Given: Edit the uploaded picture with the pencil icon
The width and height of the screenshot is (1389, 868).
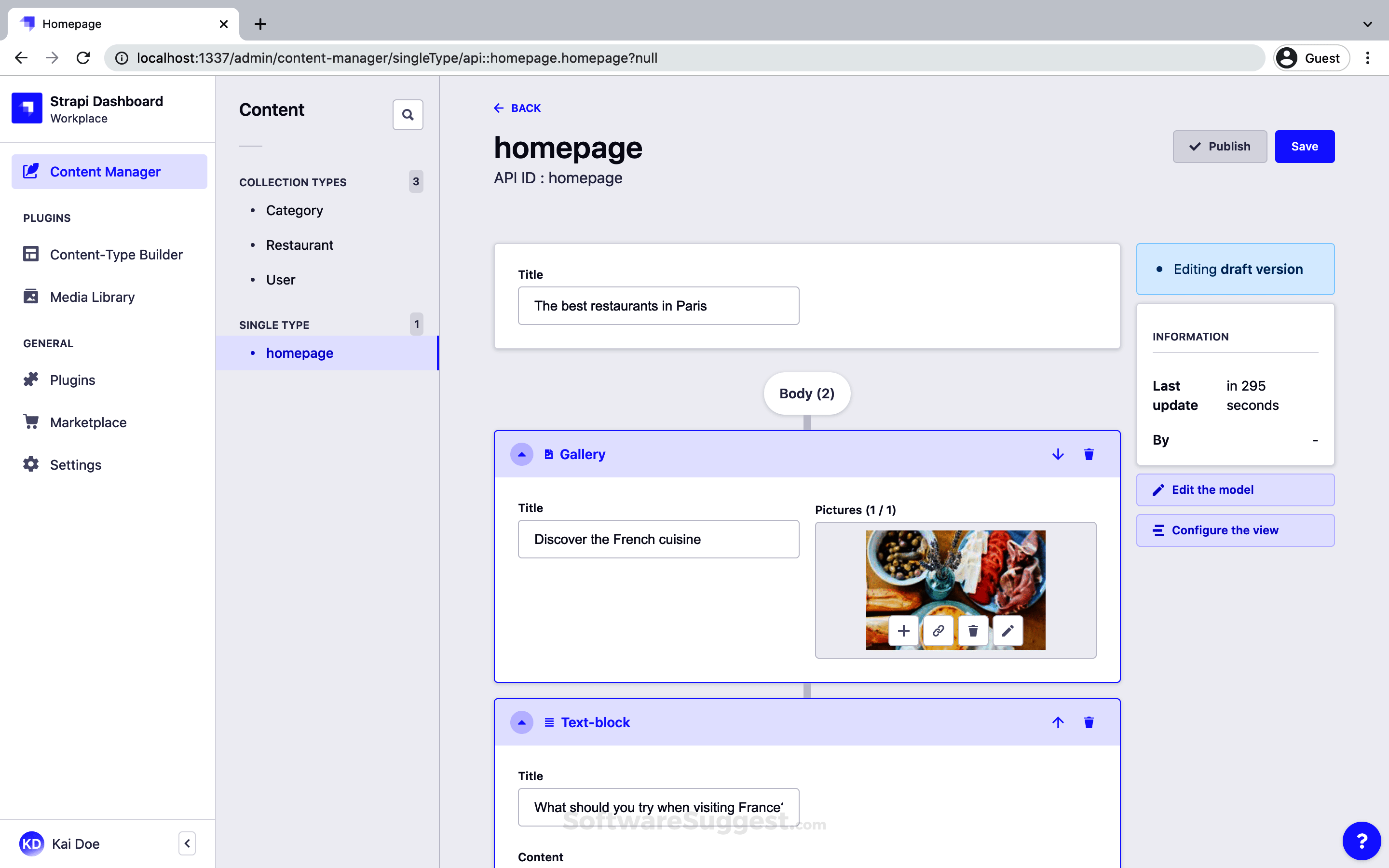Looking at the screenshot, I should pyautogui.click(x=1008, y=630).
